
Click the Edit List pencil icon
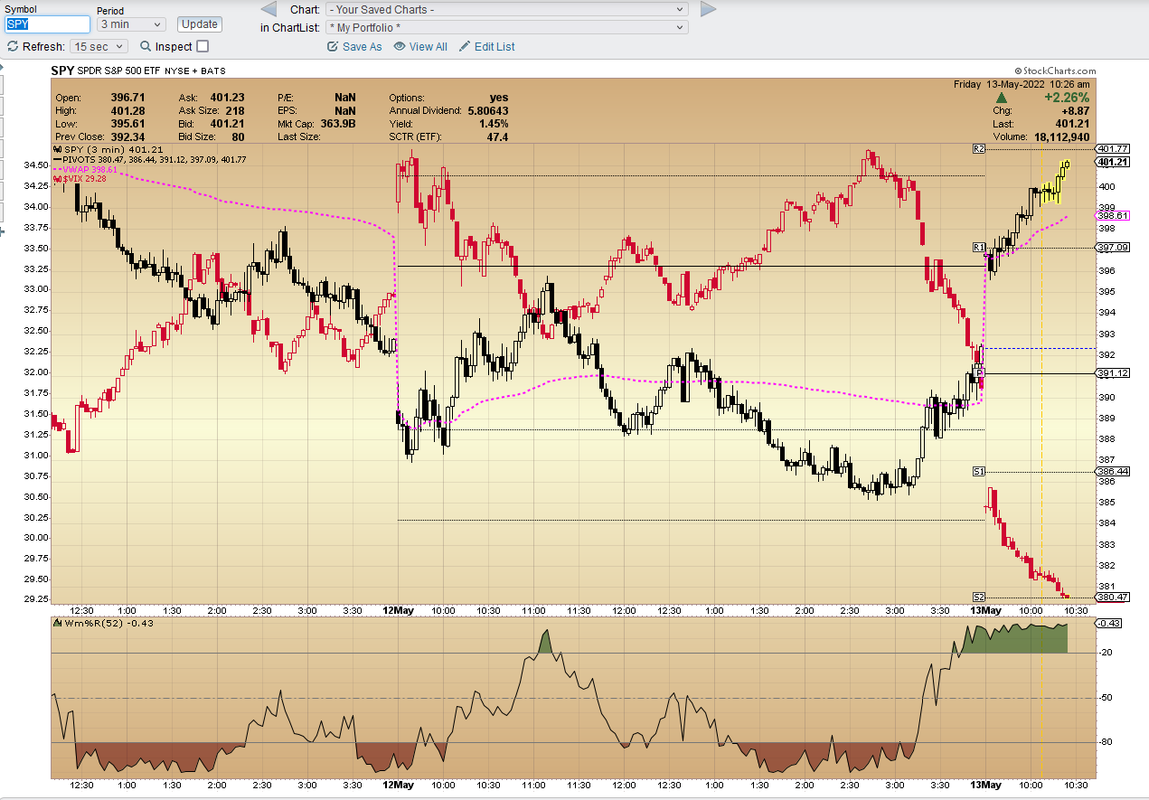tap(465, 46)
